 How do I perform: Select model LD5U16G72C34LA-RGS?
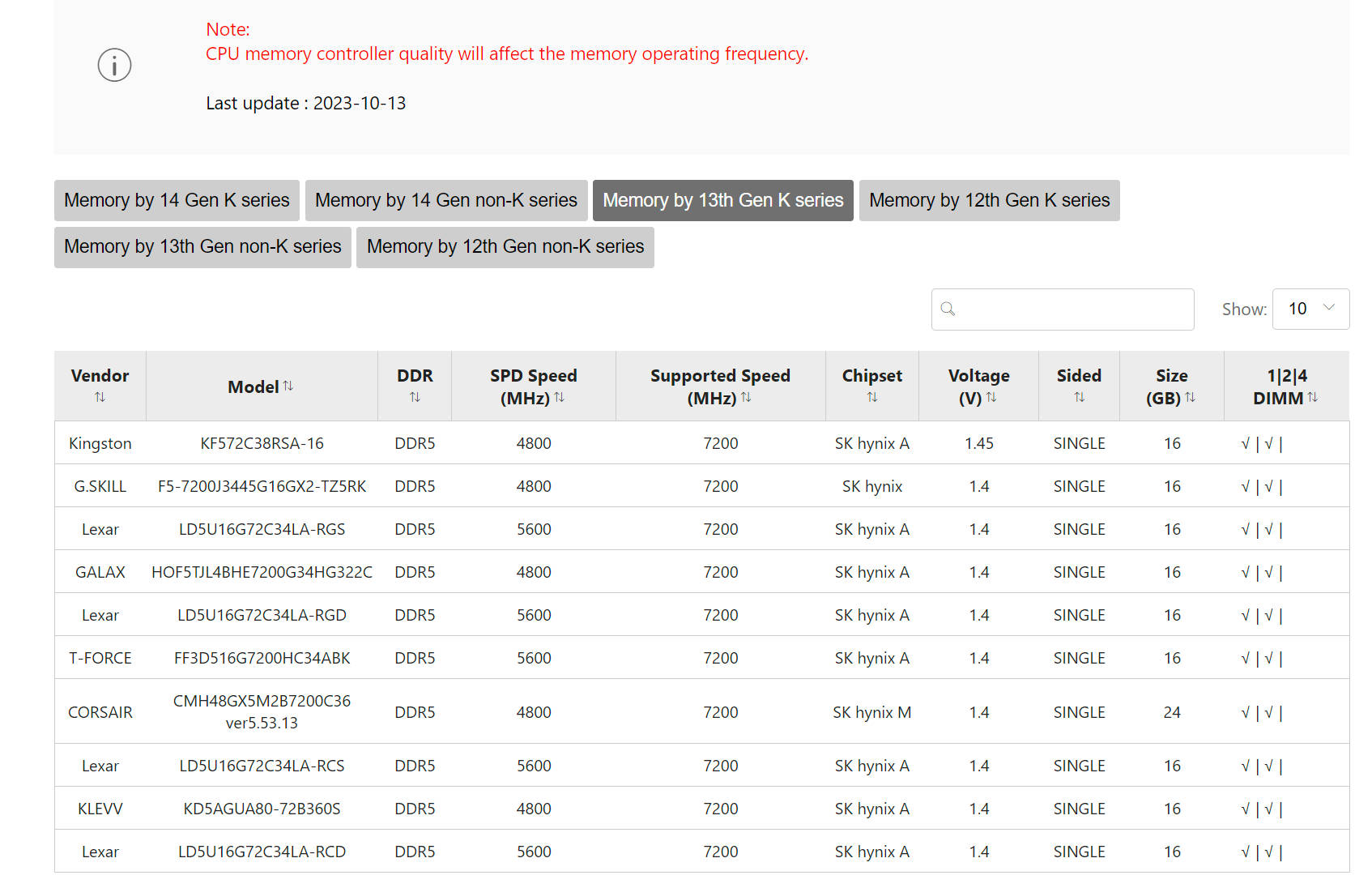[262, 529]
